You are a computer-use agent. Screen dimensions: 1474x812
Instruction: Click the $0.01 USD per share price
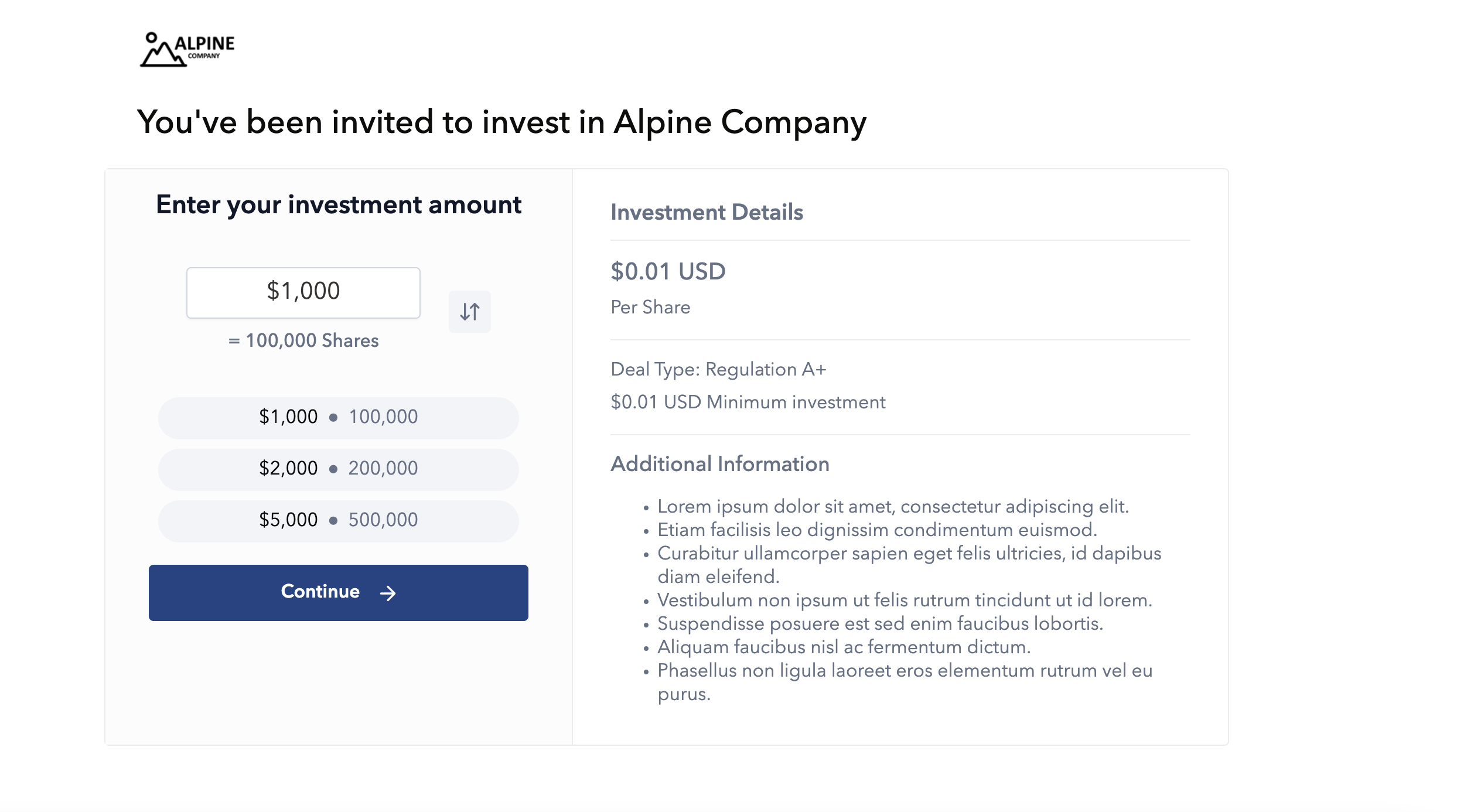[668, 271]
